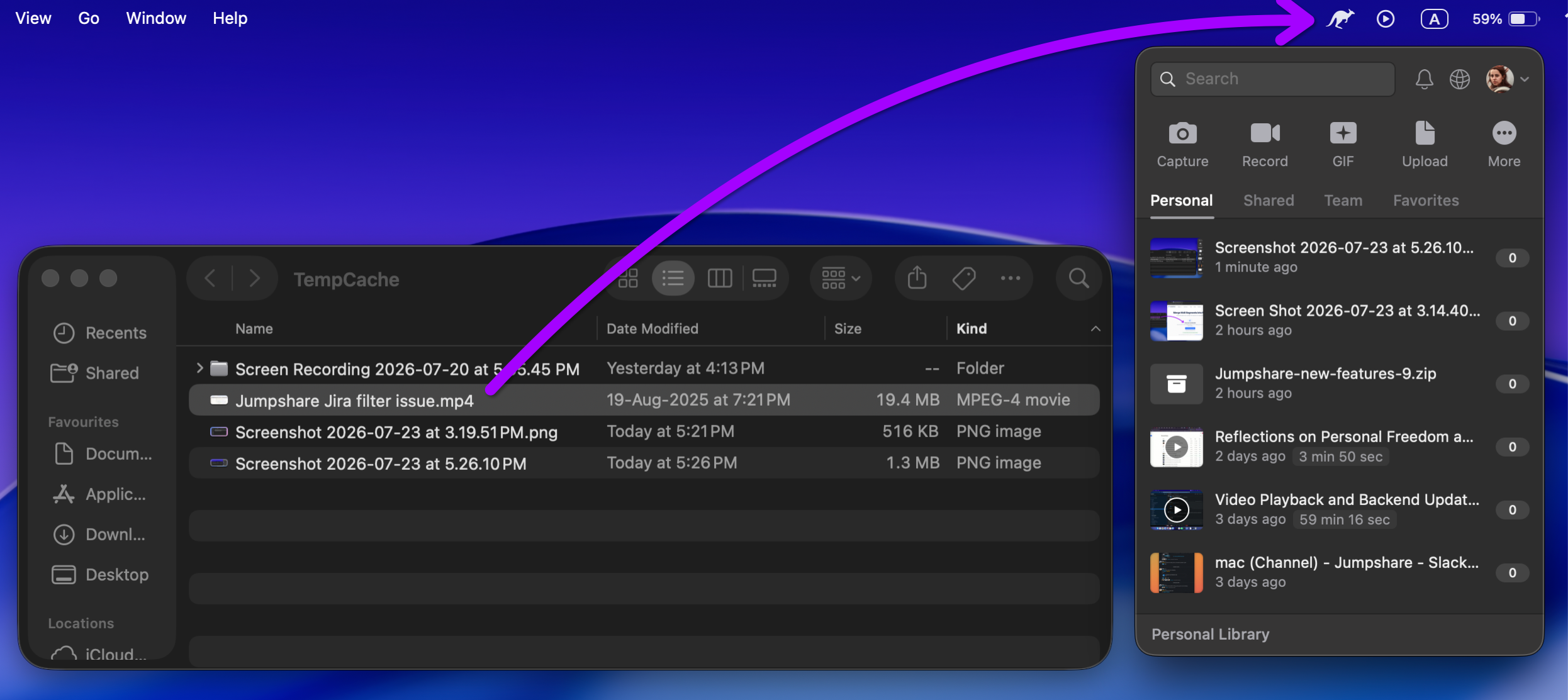Play Video Playback and Backend Update recording
The width and height of the screenshot is (1568, 700).
(1177, 509)
